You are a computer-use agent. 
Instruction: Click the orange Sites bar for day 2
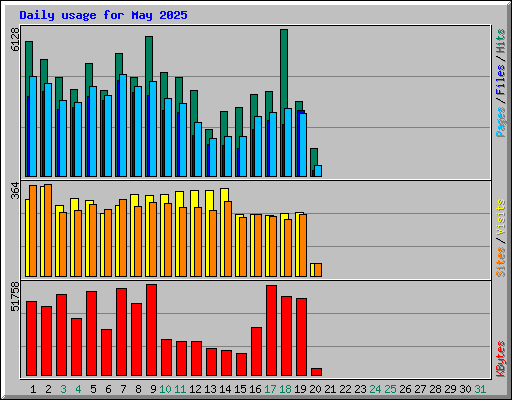pos(48,230)
